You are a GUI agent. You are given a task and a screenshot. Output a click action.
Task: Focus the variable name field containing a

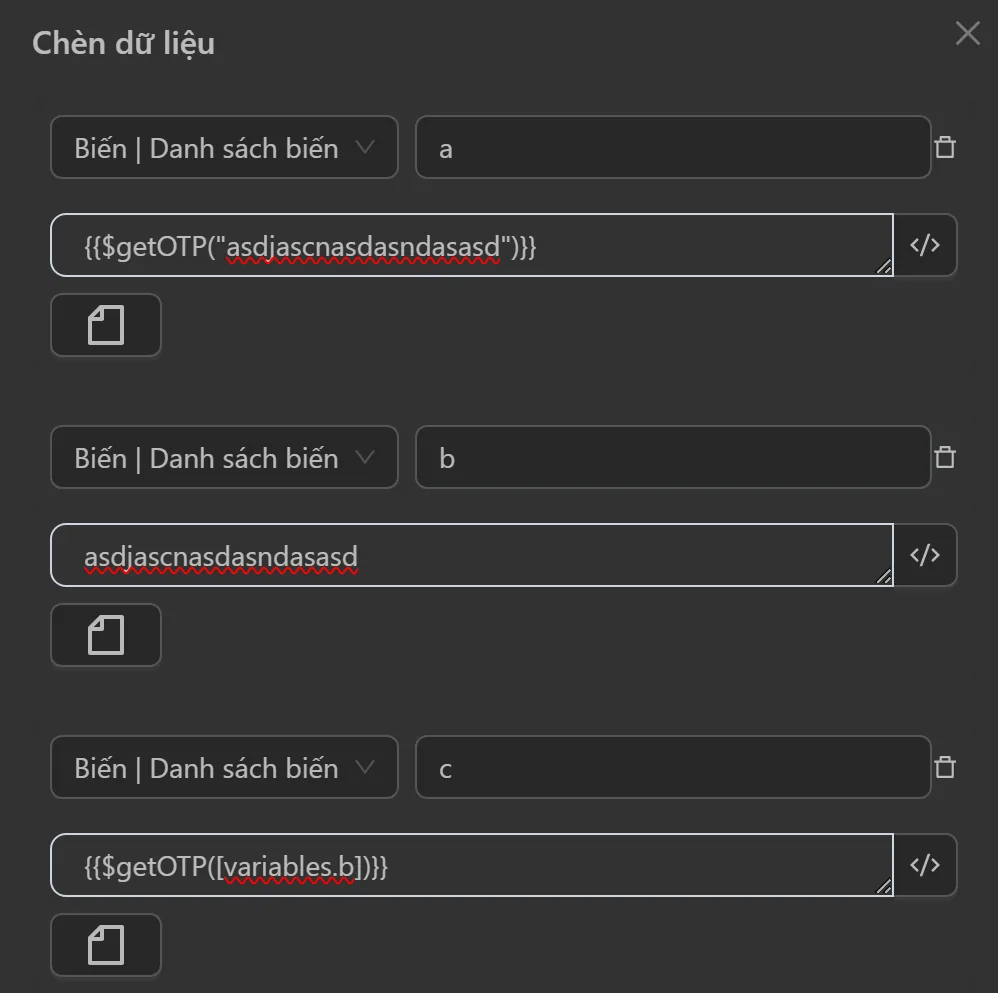(672, 148)
